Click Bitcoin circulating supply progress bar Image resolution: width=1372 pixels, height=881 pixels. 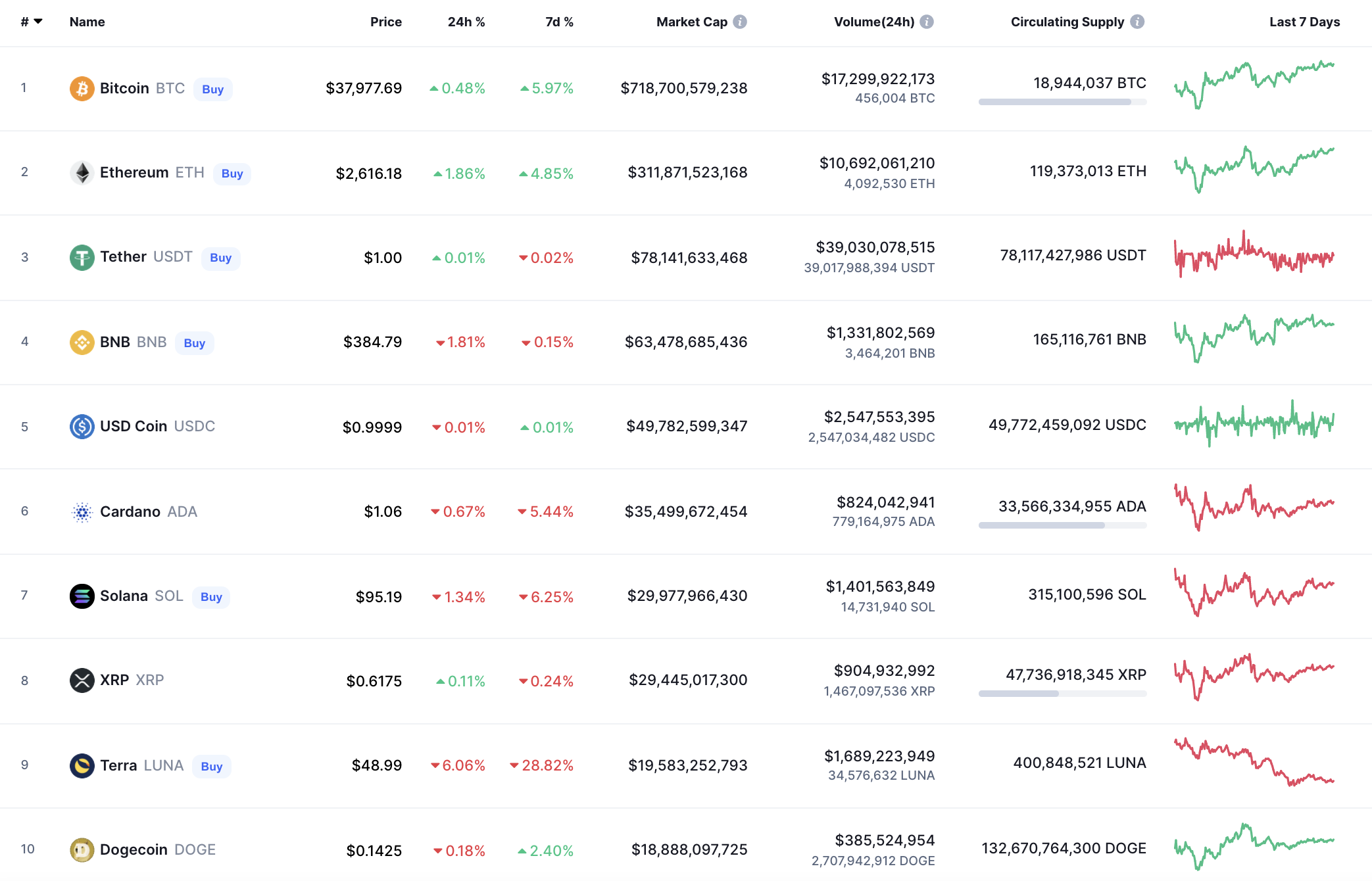[x=1062, y=102]
